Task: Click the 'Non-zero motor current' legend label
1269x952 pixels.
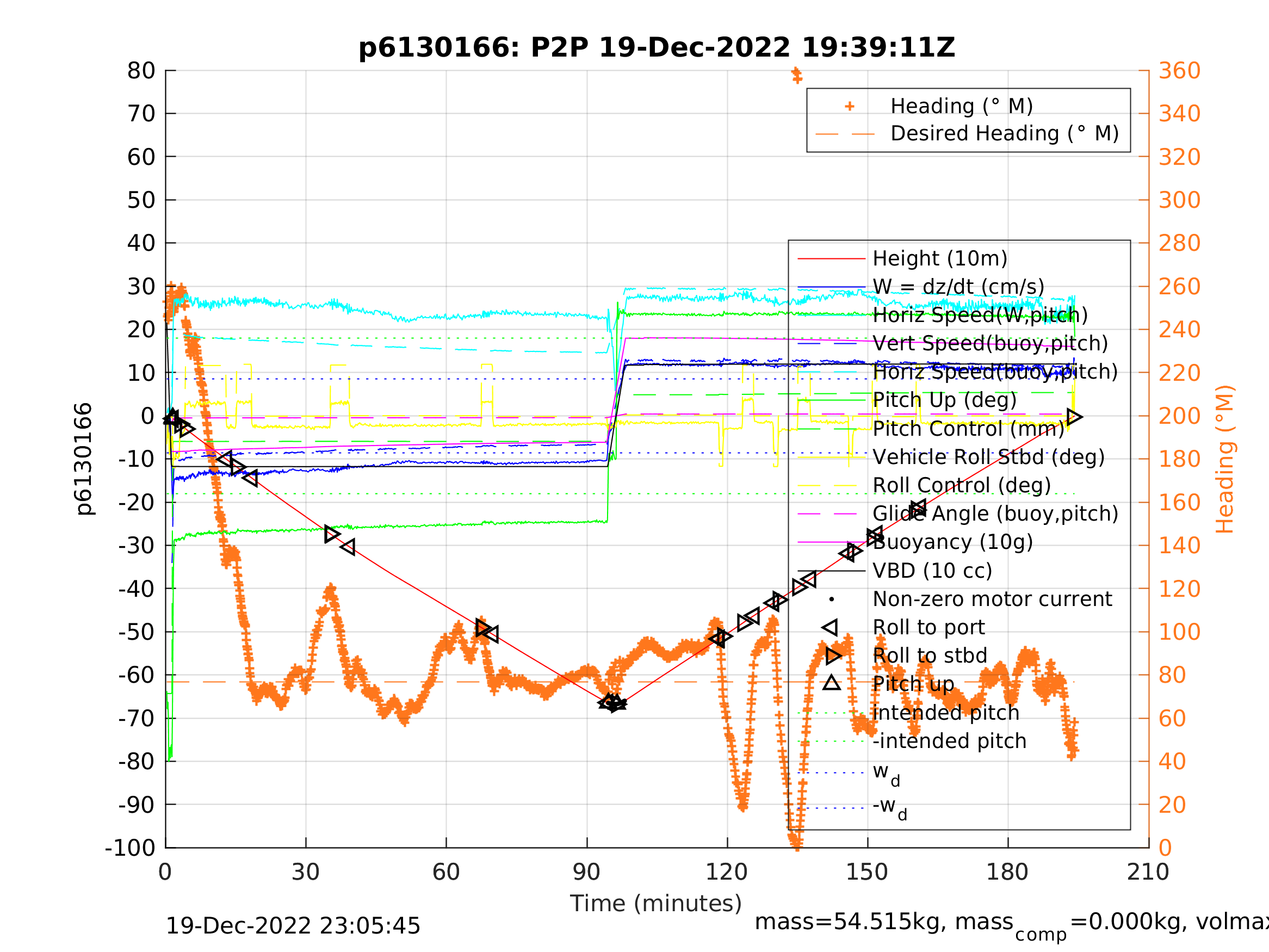Action: coord(992,598)
